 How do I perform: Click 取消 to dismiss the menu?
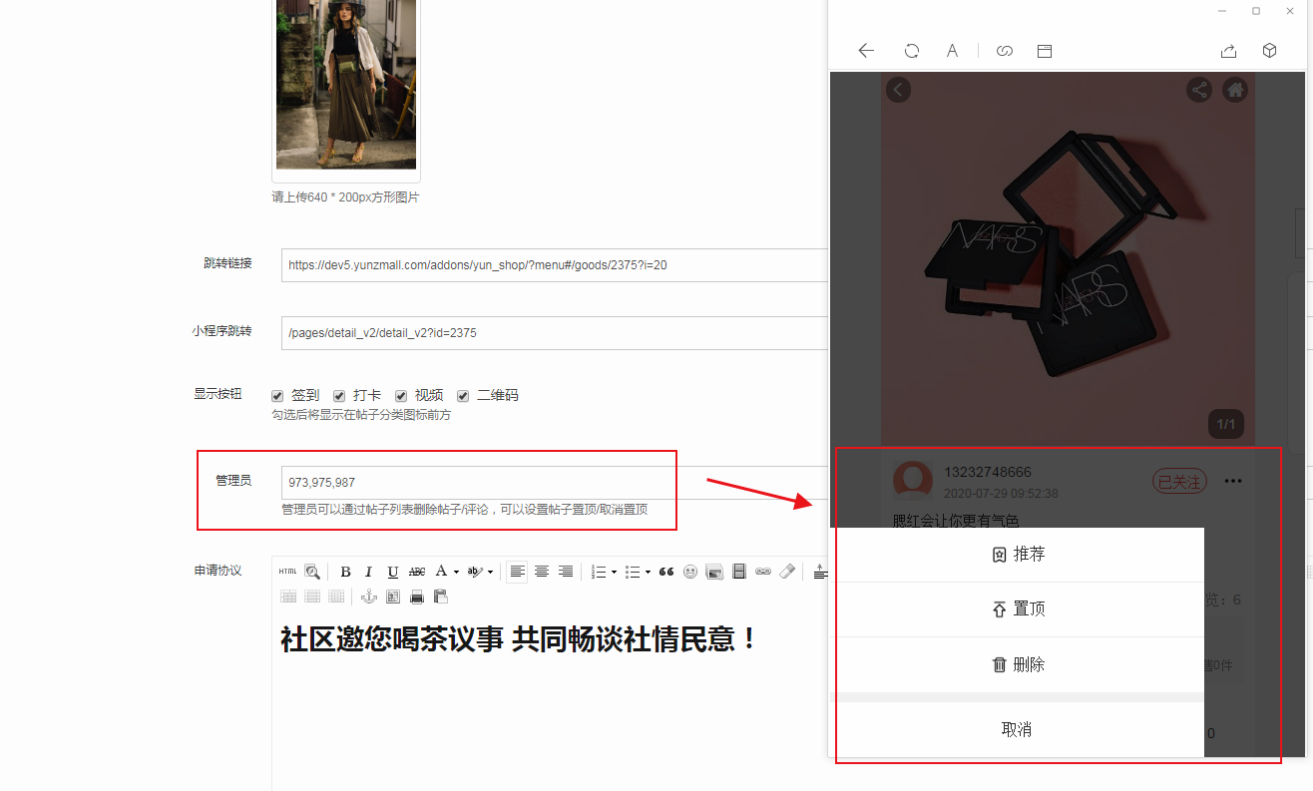[1017, 730]
